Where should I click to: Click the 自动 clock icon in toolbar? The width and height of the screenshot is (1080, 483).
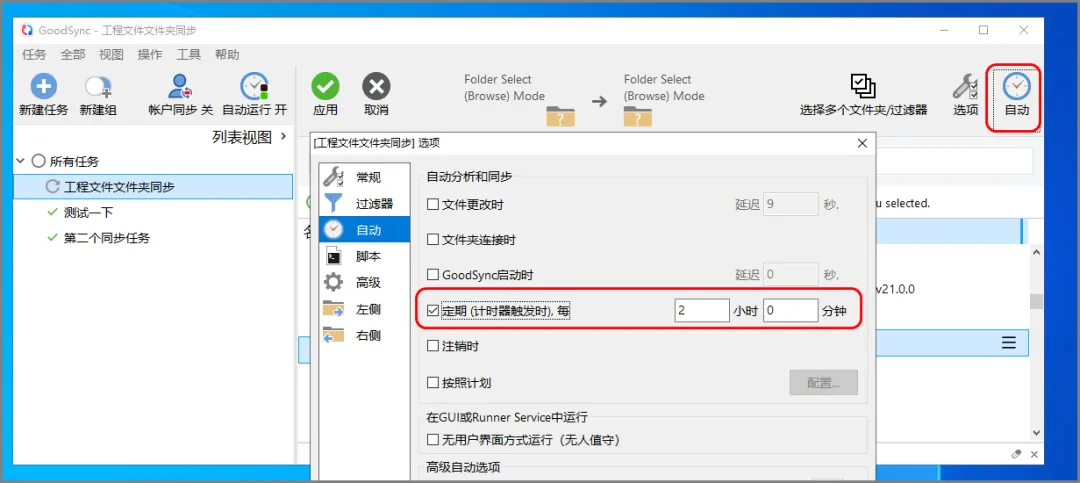coord(1016,87)
